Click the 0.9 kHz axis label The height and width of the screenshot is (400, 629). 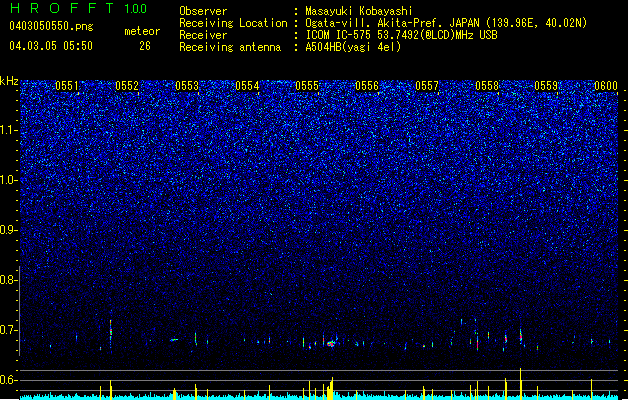click(8, 230)
